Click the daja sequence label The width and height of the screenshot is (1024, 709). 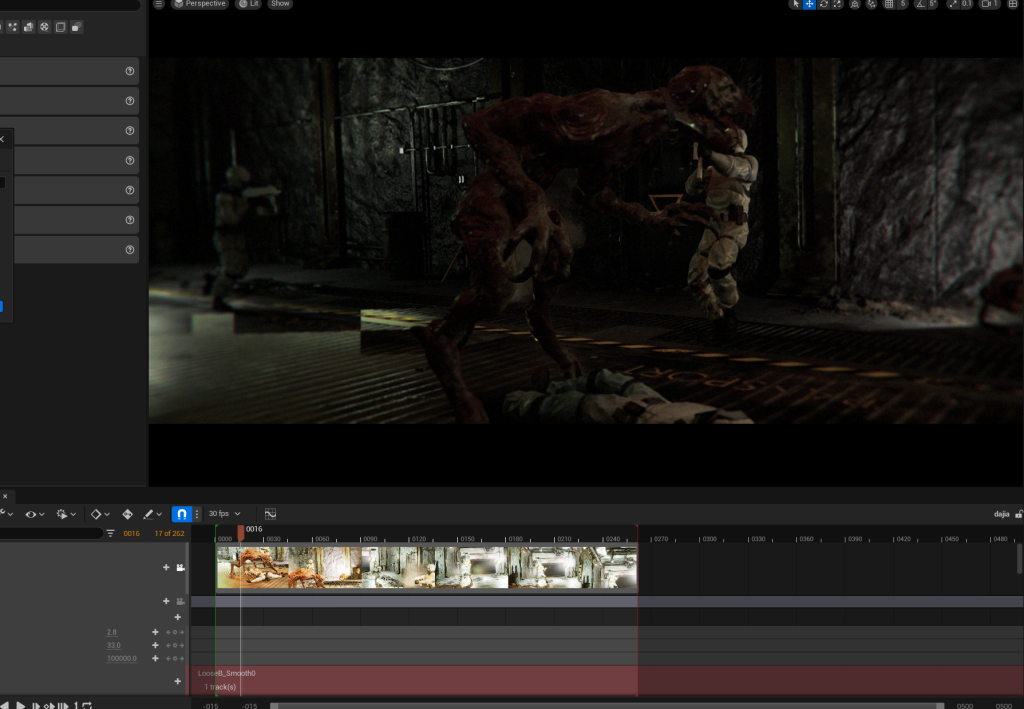point(1001,514)
